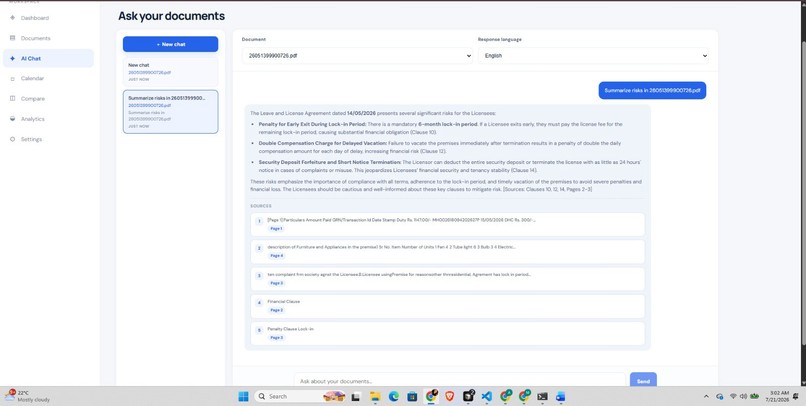Screen dimensions: 806x406
Task: Click the taskbar Search box
Action: 301,396
